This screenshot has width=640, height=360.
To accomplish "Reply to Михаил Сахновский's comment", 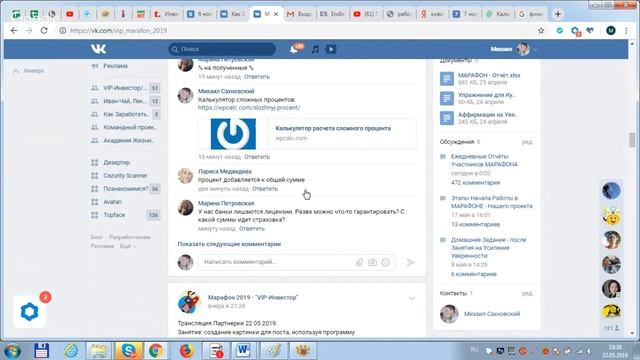I will click(x=257, y=157).
